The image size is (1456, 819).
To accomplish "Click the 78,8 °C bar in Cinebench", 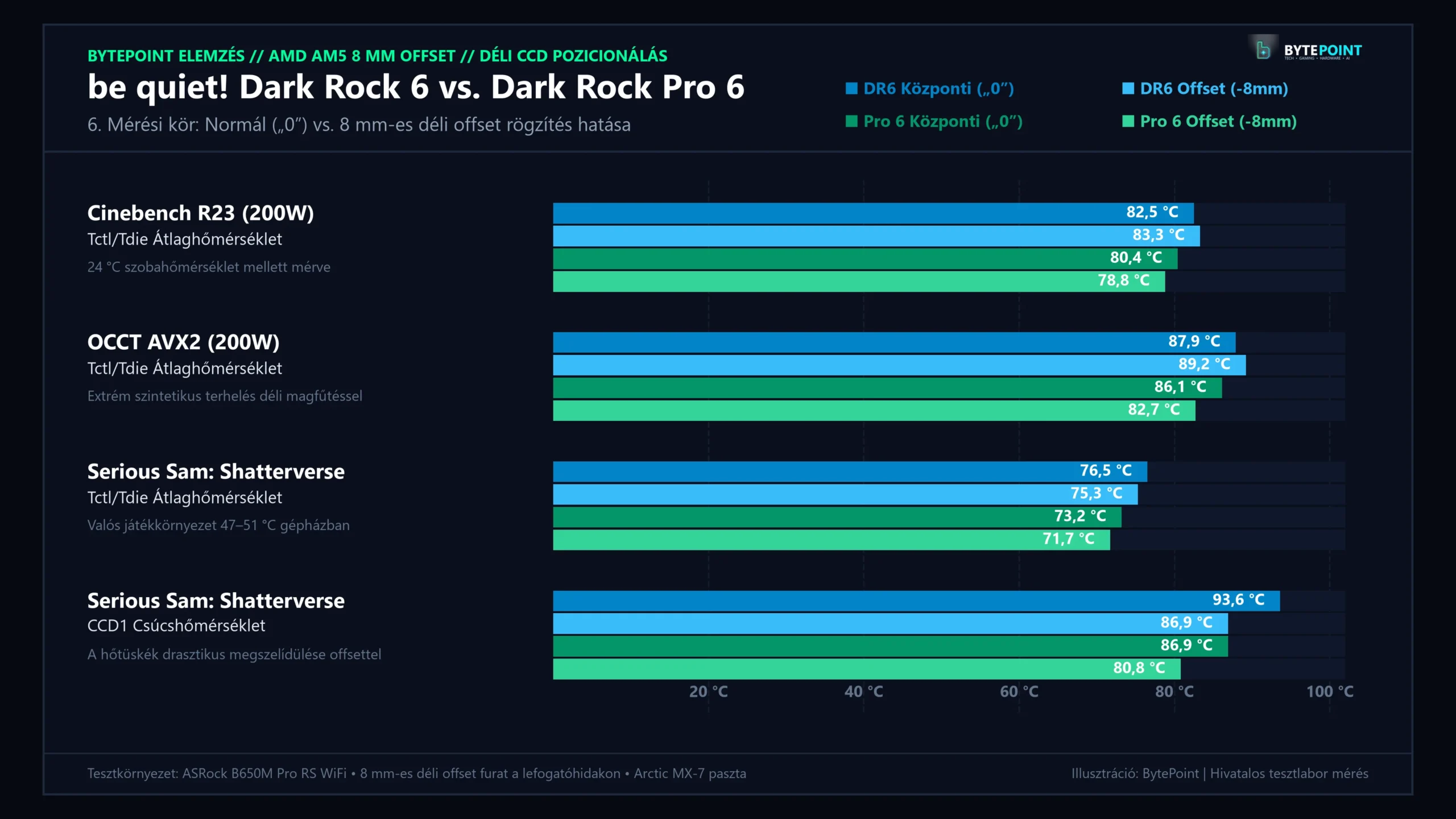I will click(x=859, y=282).
